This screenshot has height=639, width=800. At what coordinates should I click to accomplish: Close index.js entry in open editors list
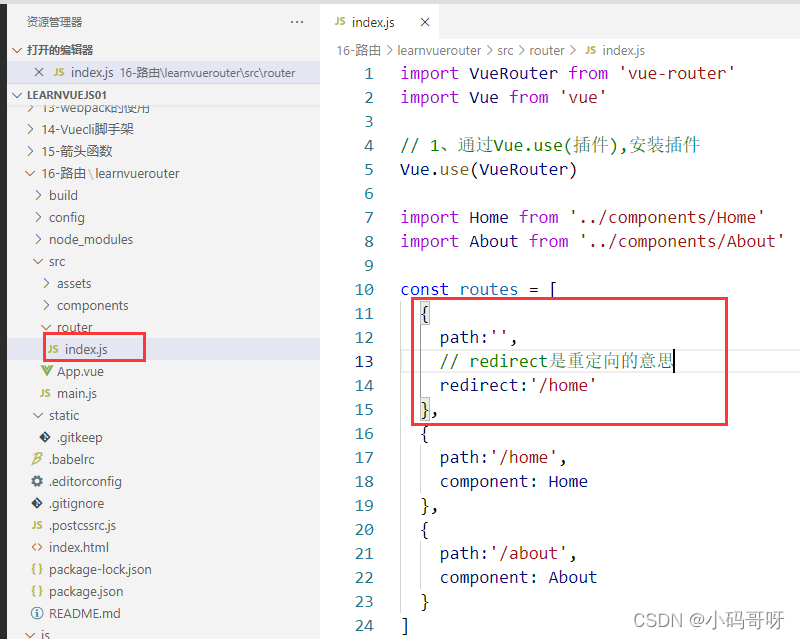tap(39, 72)
